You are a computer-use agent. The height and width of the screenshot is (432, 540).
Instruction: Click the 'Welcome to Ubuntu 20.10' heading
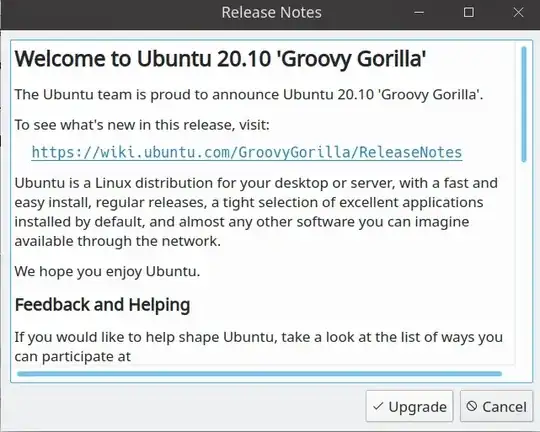coord(220,59)
